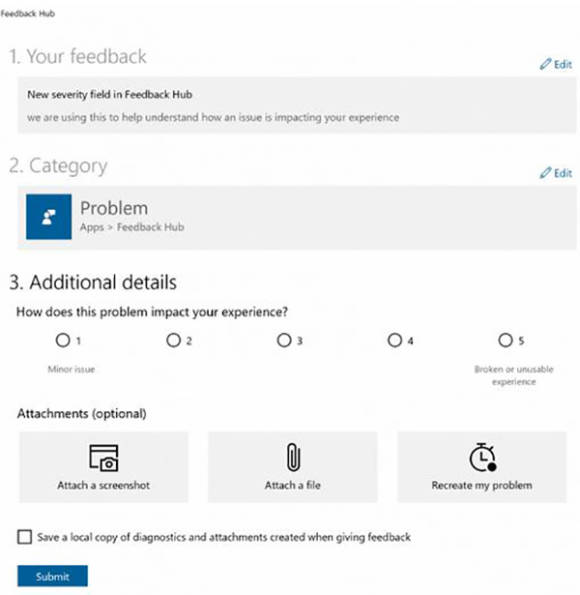This screenshot has height=595, width=580.
Task: Edit the Category section
Action: pos(556,173)
